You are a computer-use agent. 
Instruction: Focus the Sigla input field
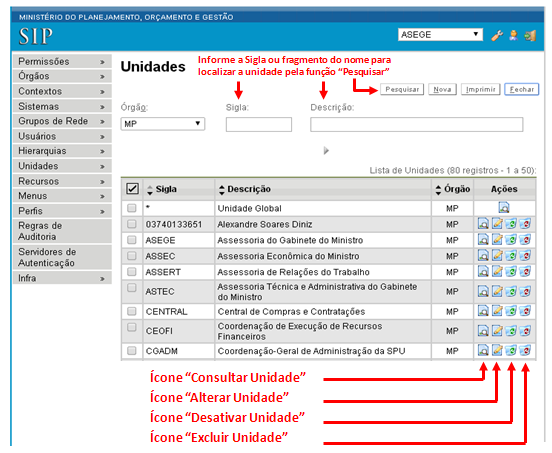259,125
